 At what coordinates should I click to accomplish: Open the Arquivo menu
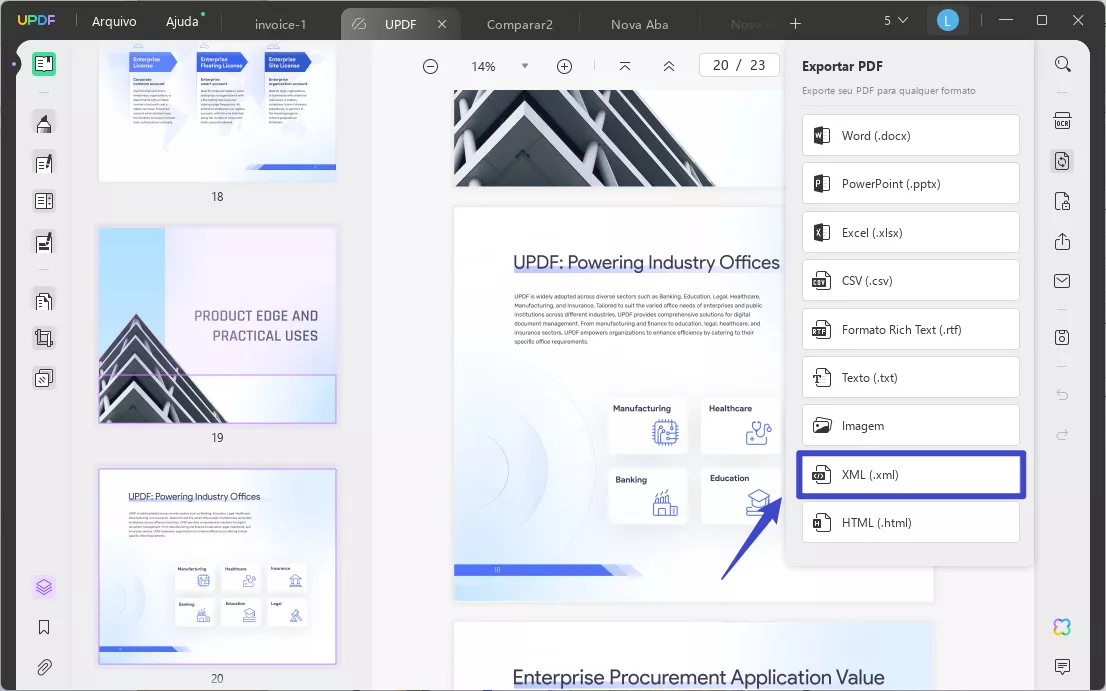[x=114, y=22]
